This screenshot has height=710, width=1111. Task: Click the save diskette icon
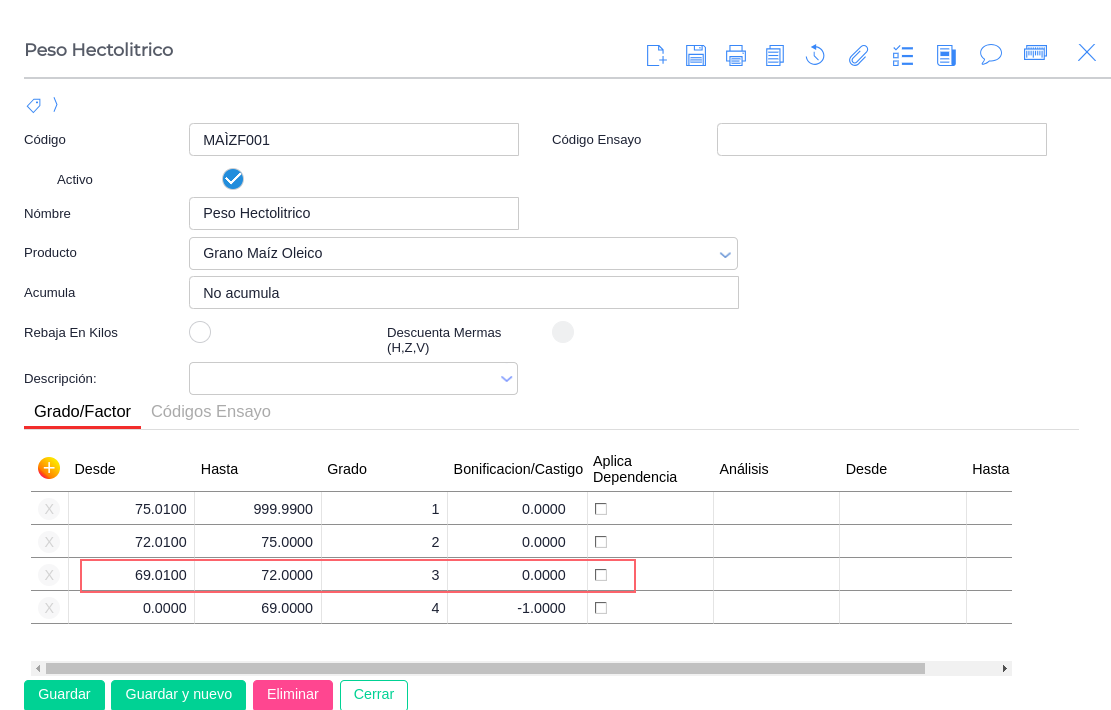point(696,55)
